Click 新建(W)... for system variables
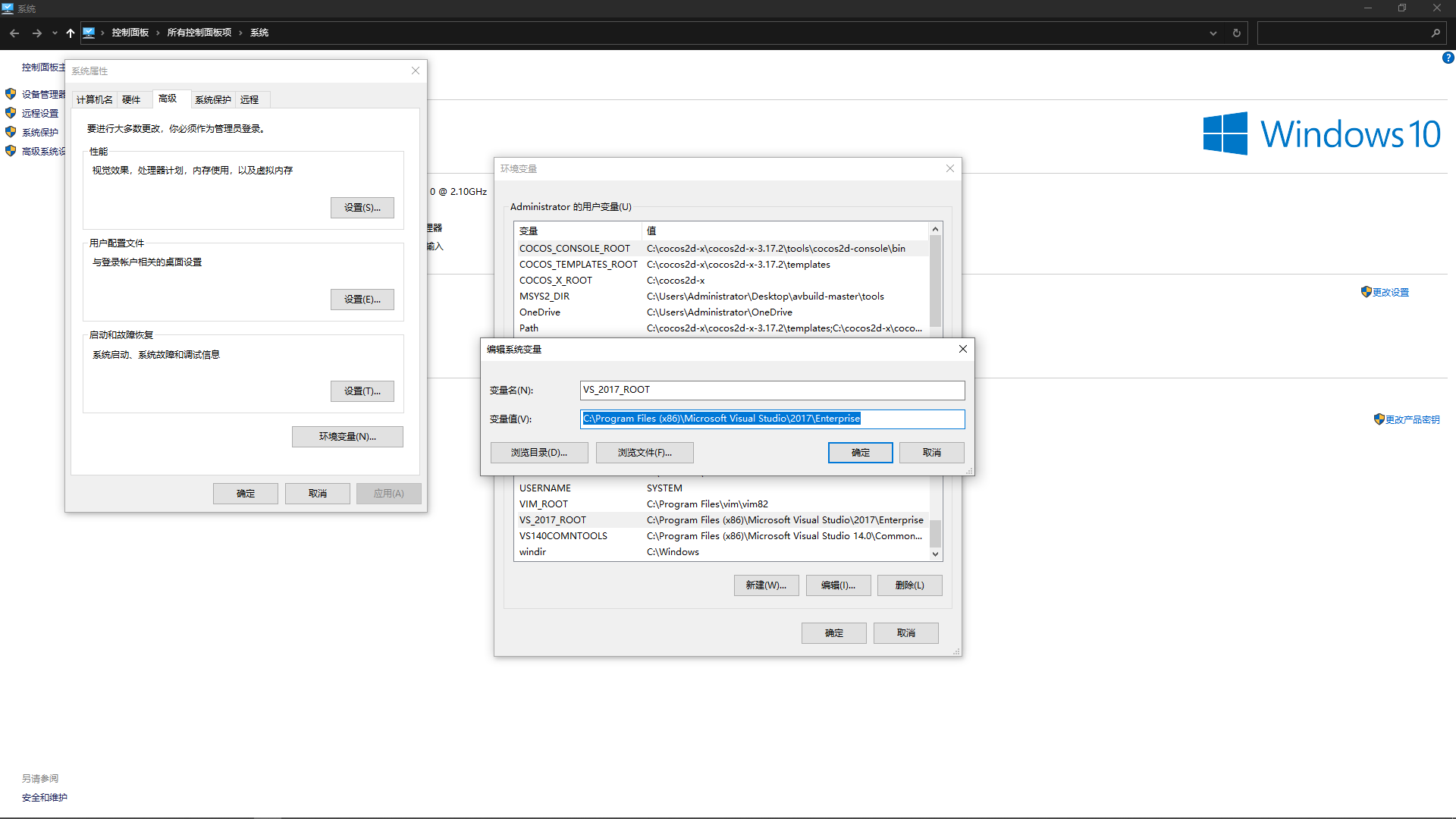The height and width of the screenshot is (819, 1456). (x=766, y=585)
